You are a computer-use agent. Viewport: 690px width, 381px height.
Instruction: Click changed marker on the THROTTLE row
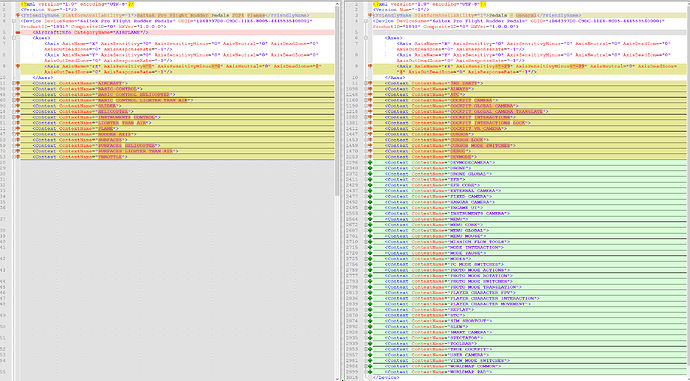tap(18, 157)
